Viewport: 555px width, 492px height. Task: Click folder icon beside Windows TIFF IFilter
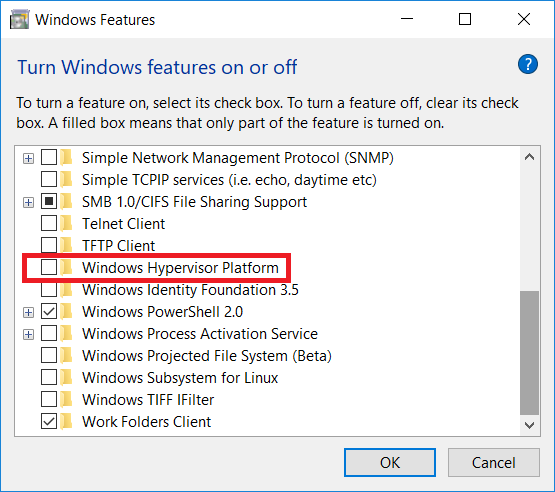66,399
